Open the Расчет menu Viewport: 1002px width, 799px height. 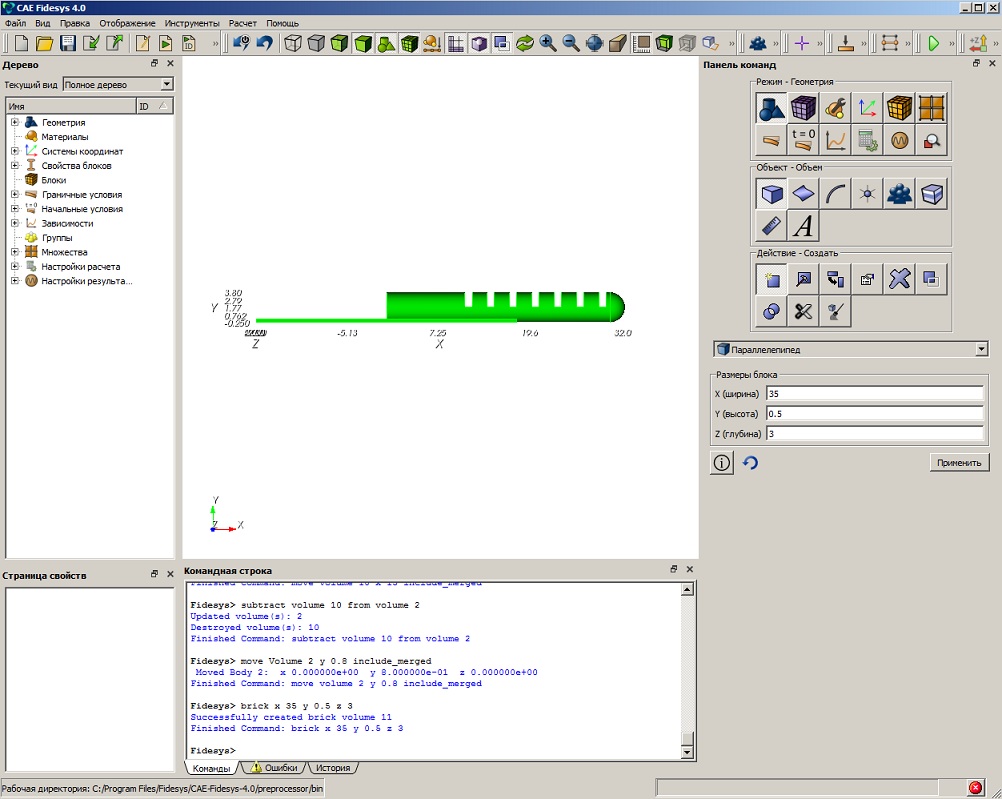click(243, 23)
